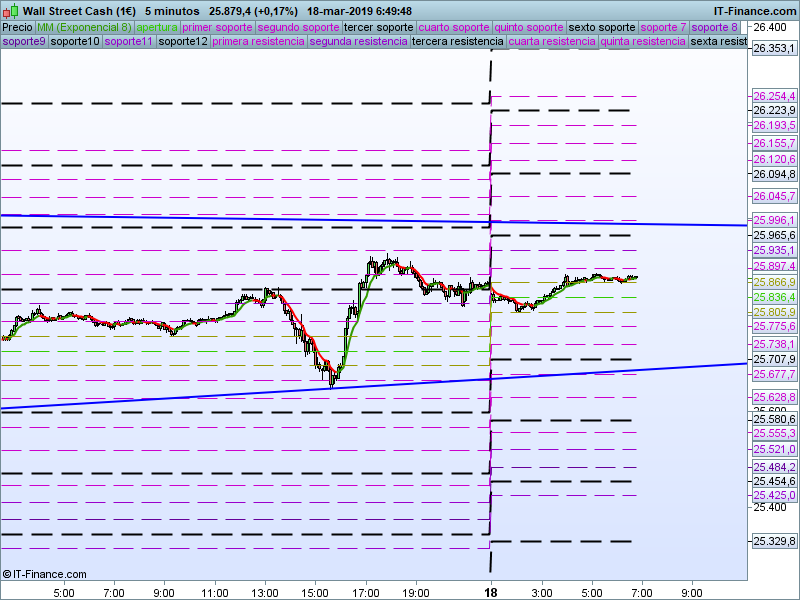The height and width of the screenshot is (600, 800).
Task: Click the 25.836,4 price label
Action: click(x=774, y=297)
